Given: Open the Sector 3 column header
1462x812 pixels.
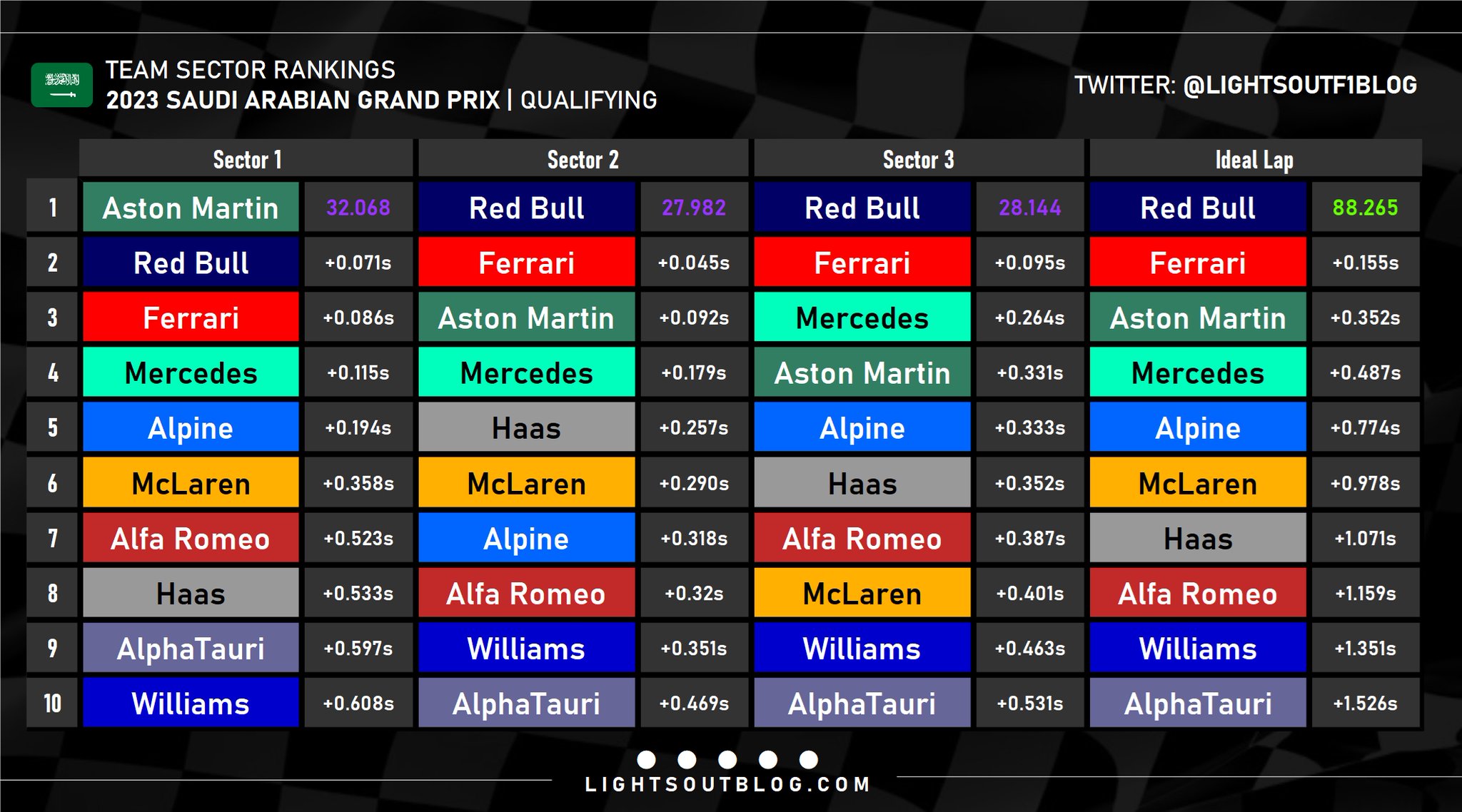Looking at the screenshot, I should 918,158.
